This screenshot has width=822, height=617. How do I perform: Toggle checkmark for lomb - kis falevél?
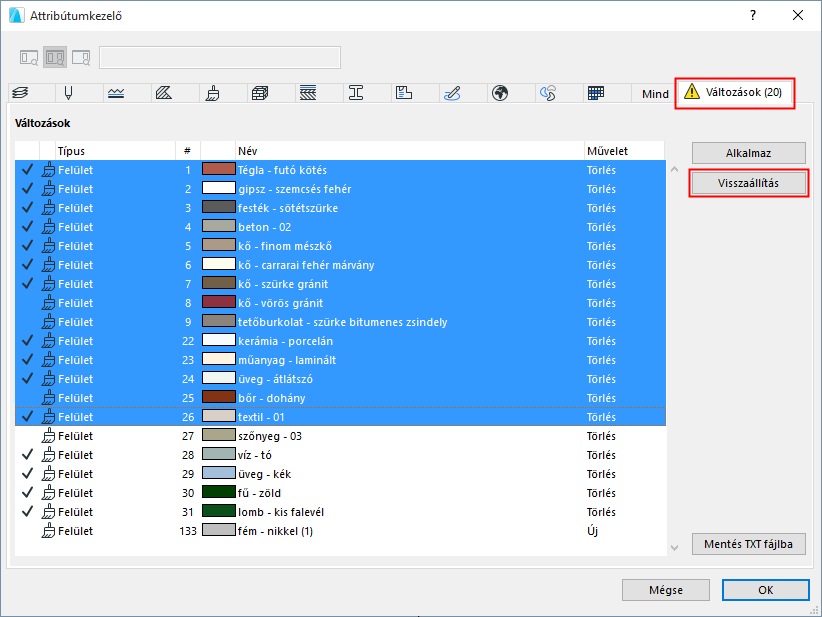click(x=27, y=512)
